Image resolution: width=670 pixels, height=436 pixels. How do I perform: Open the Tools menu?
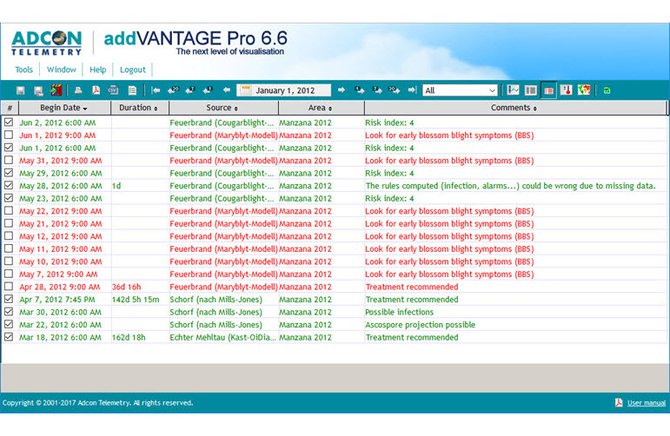tap(24, 70)
